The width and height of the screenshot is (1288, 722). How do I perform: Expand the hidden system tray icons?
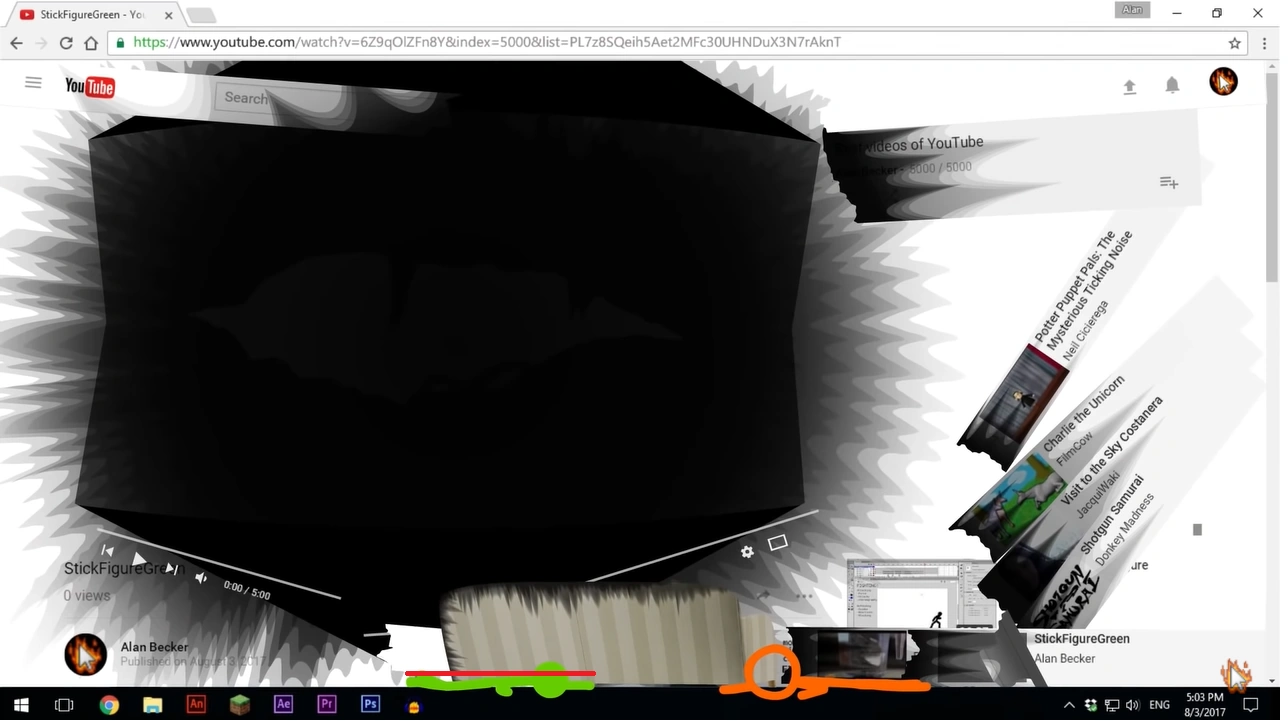1069,705
